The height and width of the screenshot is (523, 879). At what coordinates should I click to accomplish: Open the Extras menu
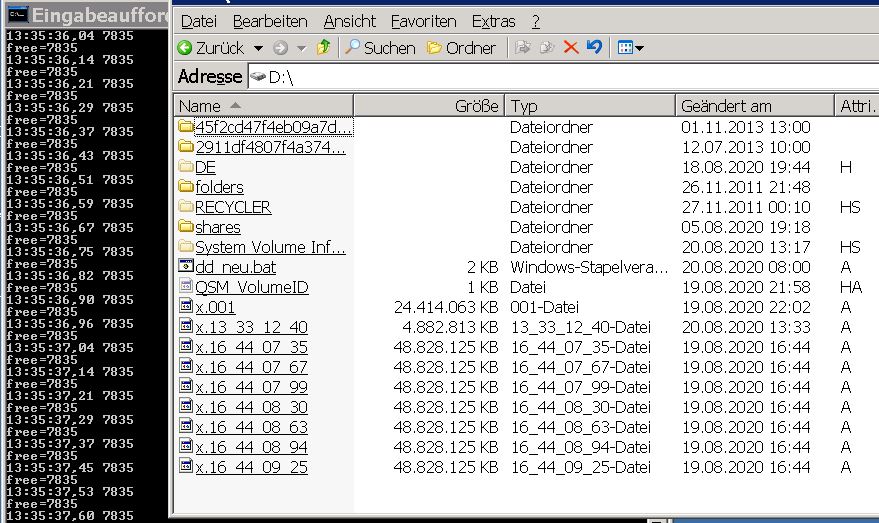pos(493,21)
